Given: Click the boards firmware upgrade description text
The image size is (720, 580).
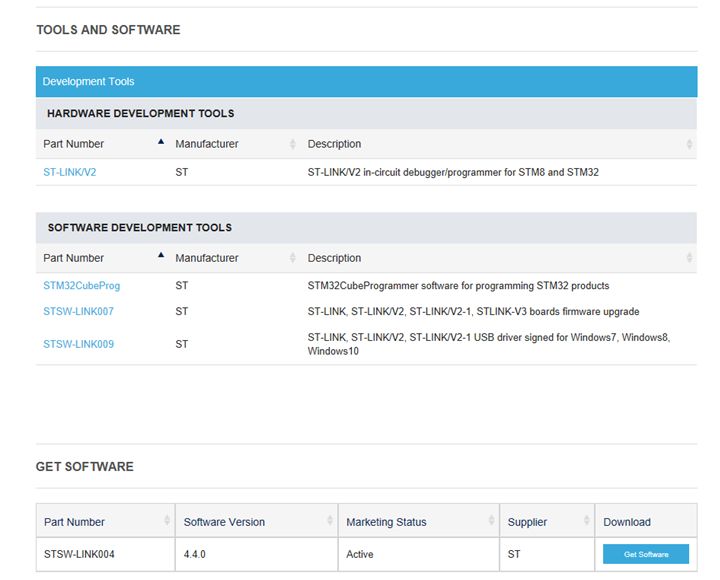Looking at the screenshot, I should point(473,311).
